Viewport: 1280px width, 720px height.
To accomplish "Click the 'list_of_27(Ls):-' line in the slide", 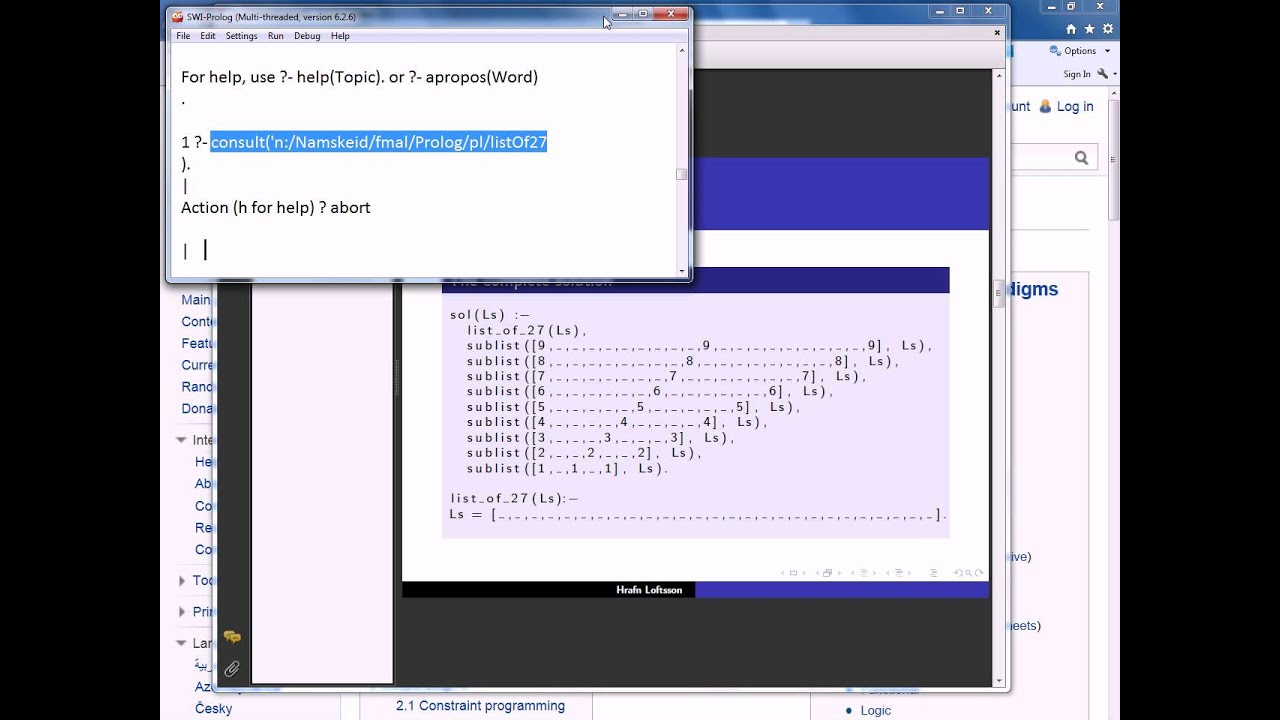I will (514, 498).
